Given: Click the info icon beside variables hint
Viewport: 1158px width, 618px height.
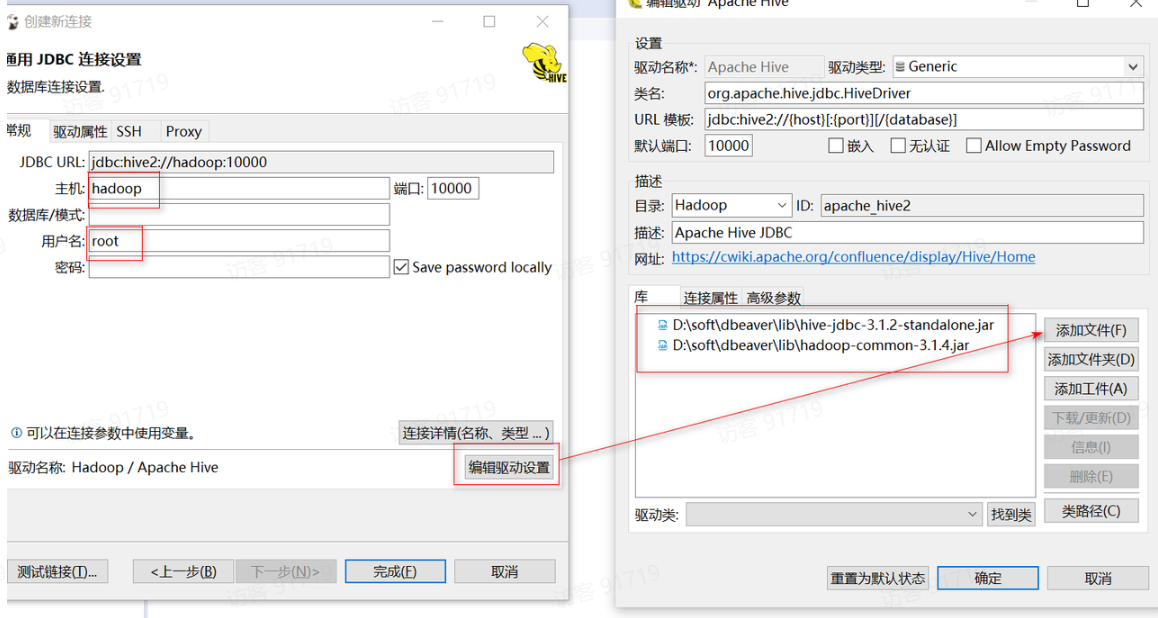Looking at the screenshot, I should 16,433.
